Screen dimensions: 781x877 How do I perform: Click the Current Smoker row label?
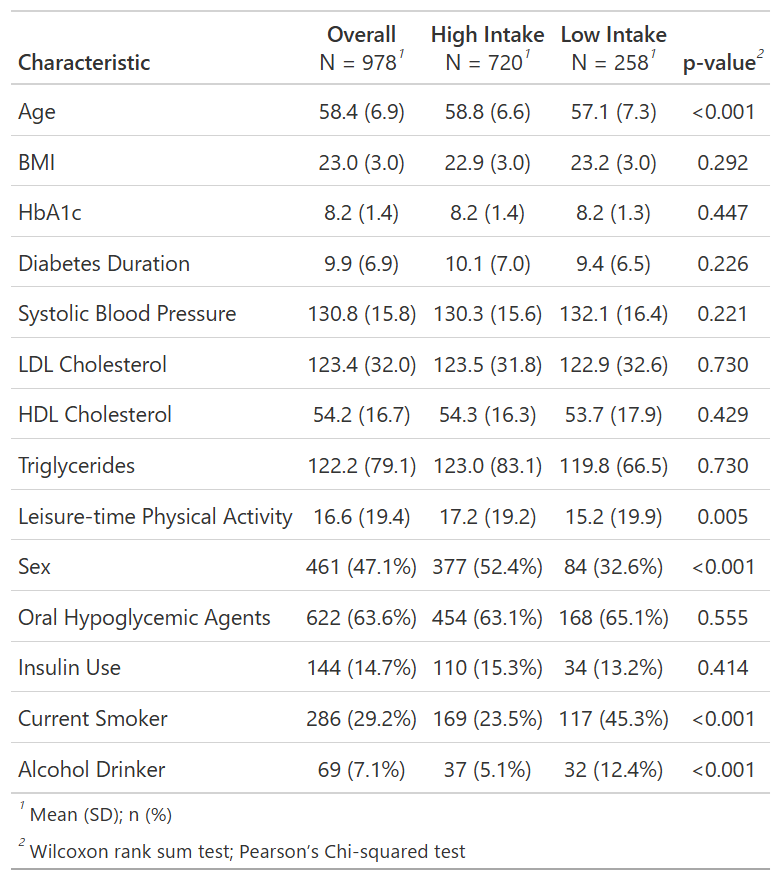click(93, 719)
